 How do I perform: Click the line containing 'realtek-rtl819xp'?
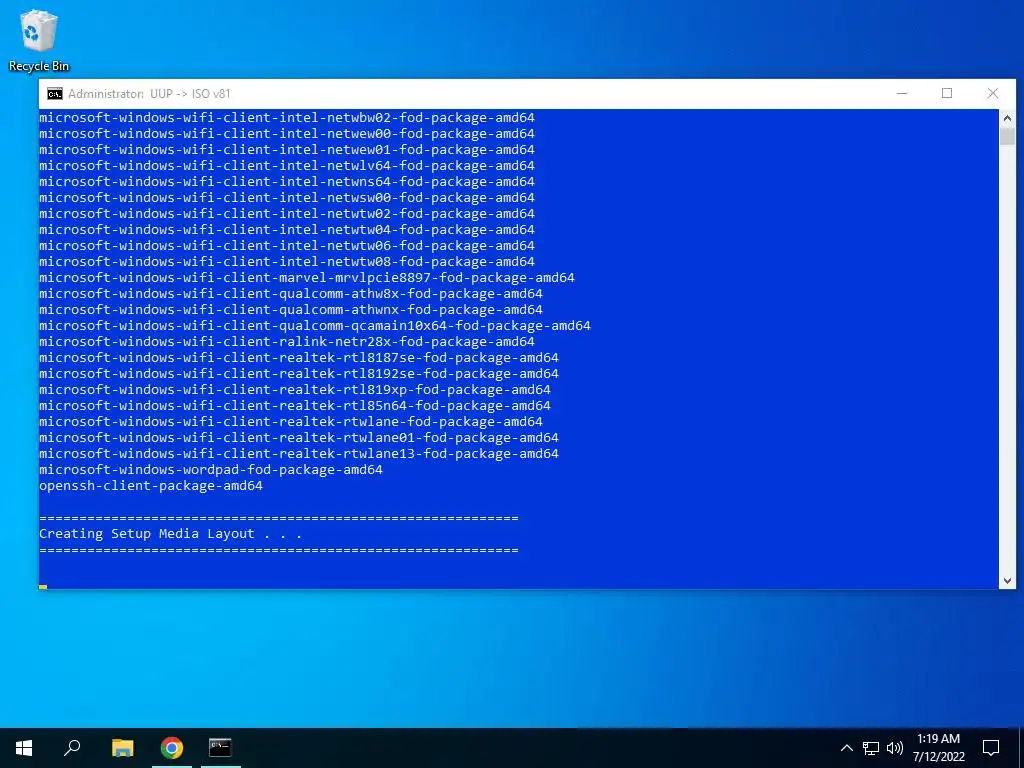click(x=295, y=389)
